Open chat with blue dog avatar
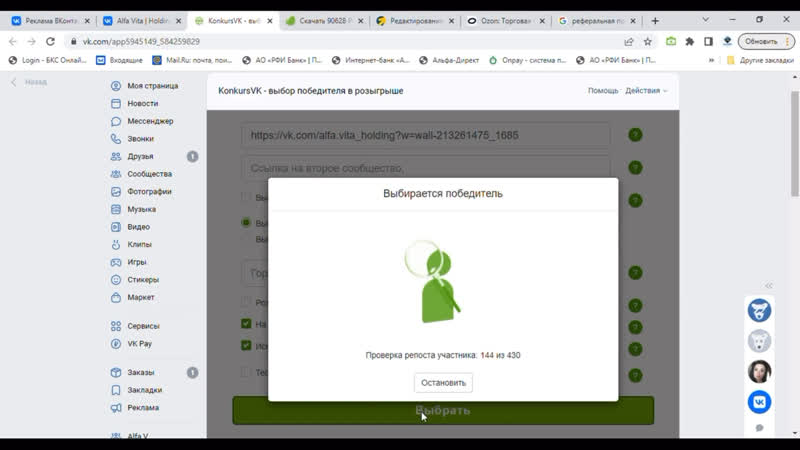The width and height of the screenshot is (800, 450). tap(759, 310)
